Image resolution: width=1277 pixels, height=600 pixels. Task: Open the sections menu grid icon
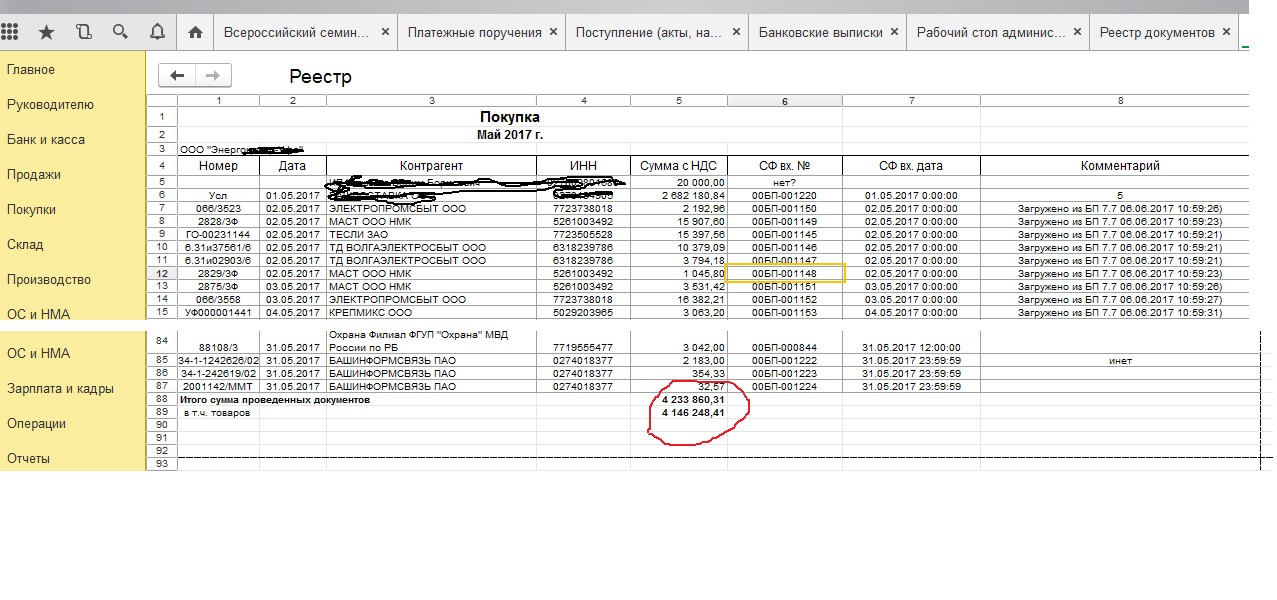[11, 32]
